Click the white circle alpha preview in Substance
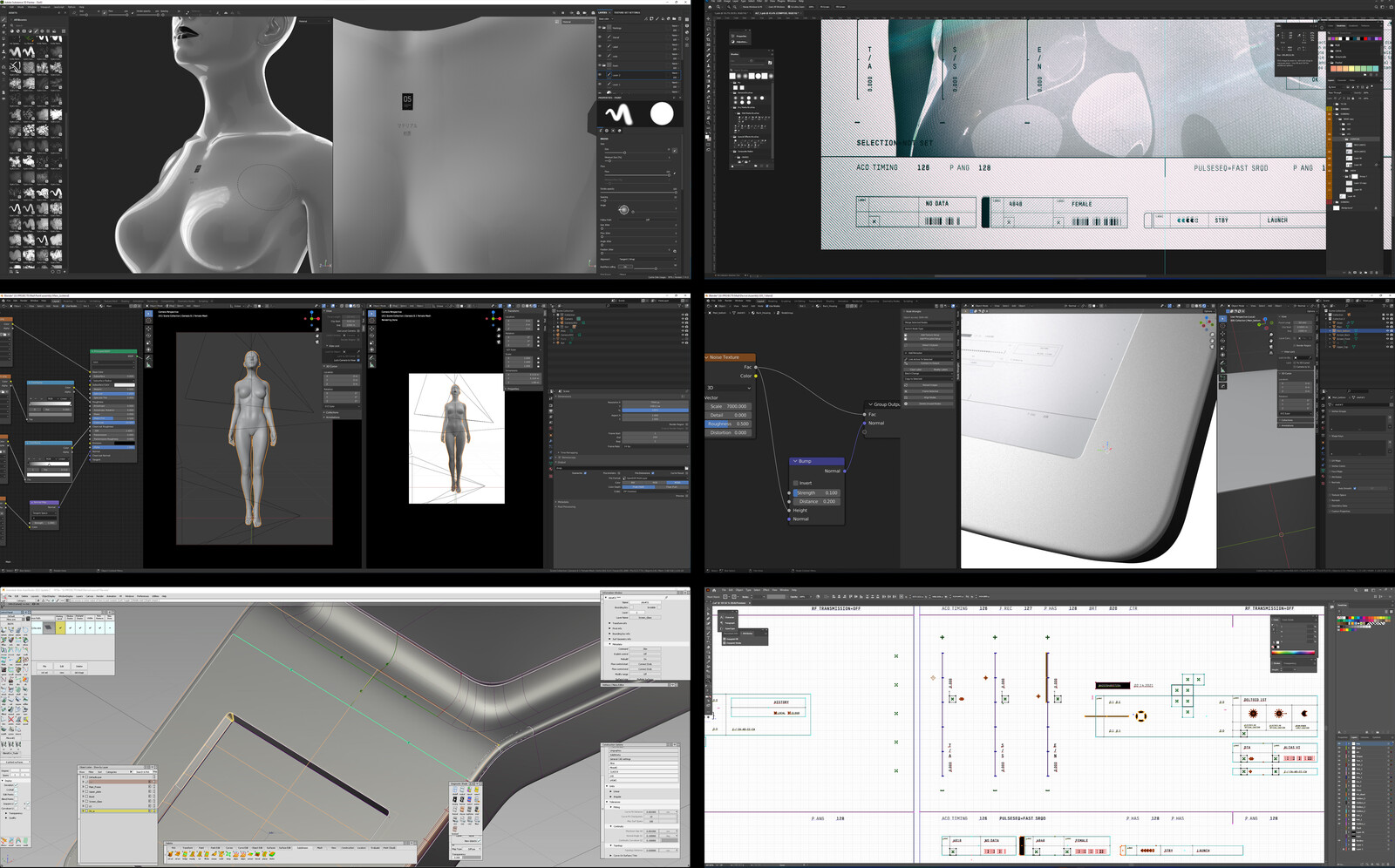This screenshot has width=1395, height=868. click(662, 113)
